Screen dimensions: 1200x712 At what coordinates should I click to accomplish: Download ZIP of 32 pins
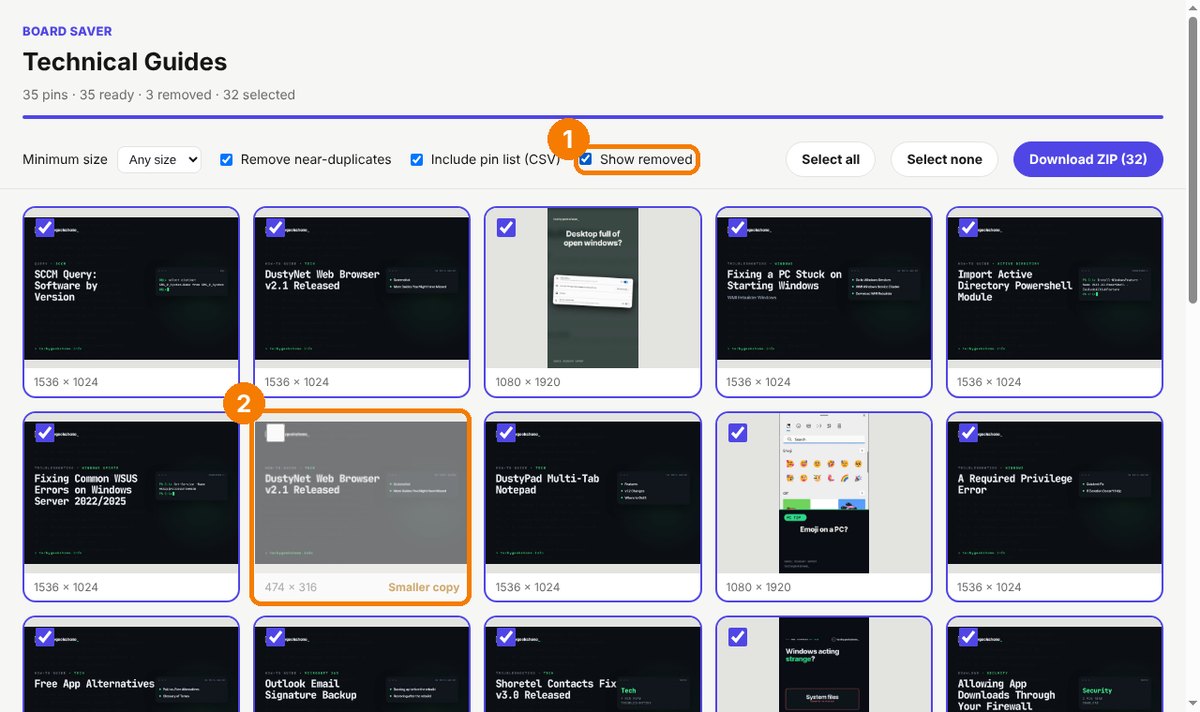[x=1088, y=159]
